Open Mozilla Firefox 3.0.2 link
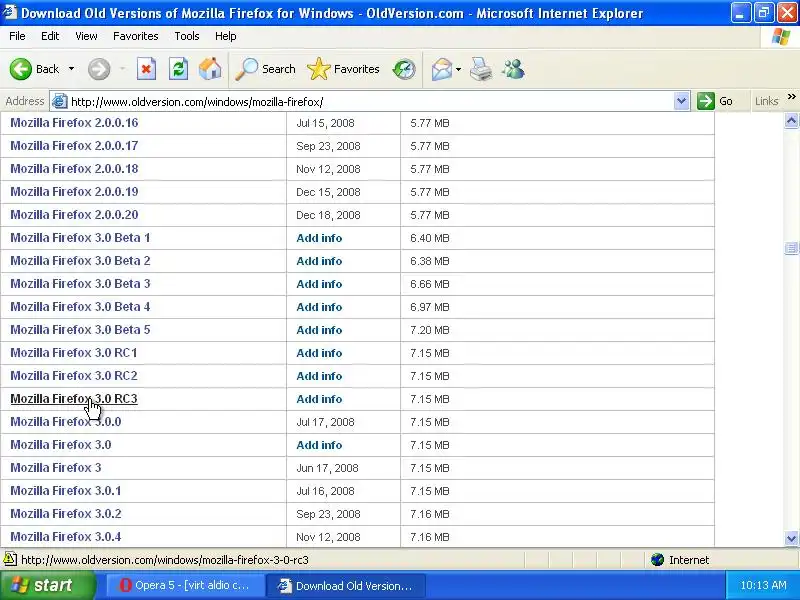The height and width of the screenshot is (600, 800). (x=65, y=514)
